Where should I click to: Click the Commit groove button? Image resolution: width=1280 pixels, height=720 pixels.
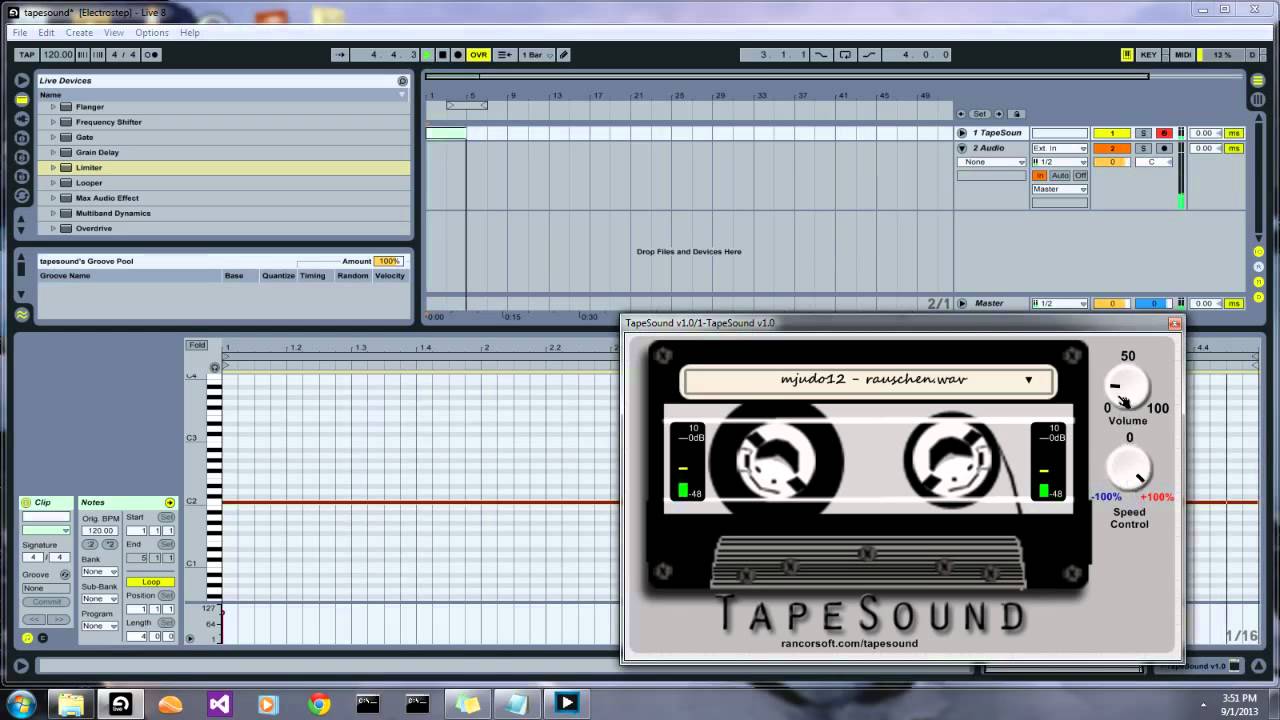[46, 602]
